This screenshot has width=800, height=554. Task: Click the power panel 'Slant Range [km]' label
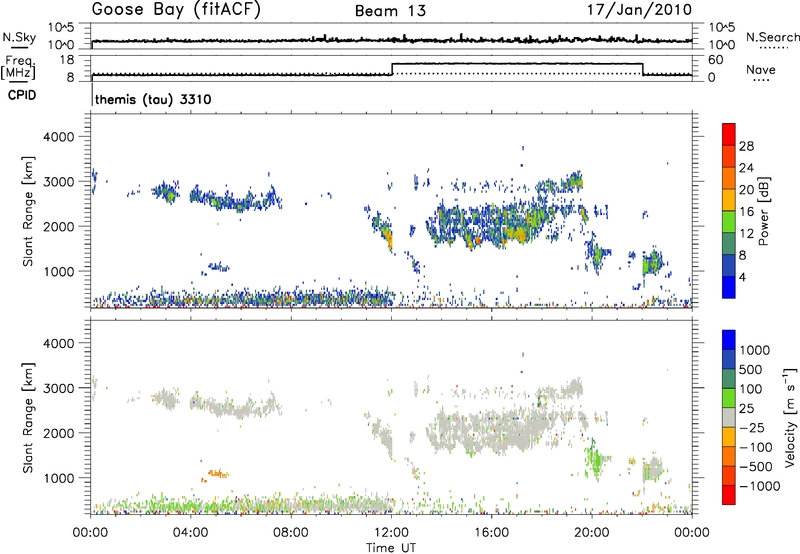click(28, 211)
